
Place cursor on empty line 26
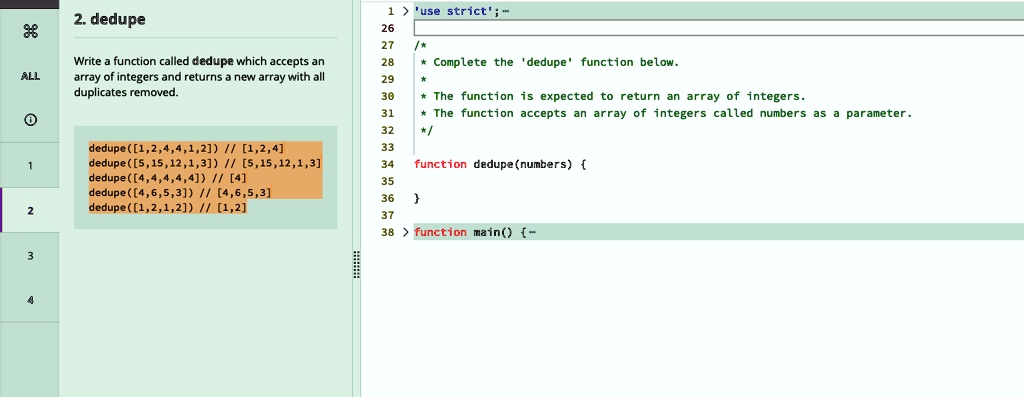(718, 28)
